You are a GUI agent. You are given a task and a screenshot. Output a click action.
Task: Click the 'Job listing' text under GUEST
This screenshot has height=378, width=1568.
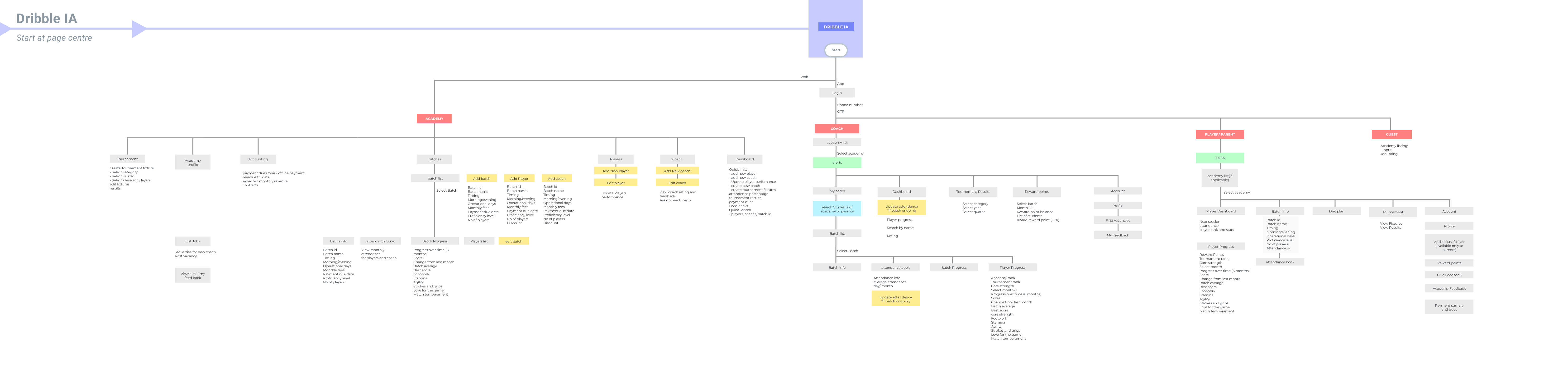coord(1389,154)
